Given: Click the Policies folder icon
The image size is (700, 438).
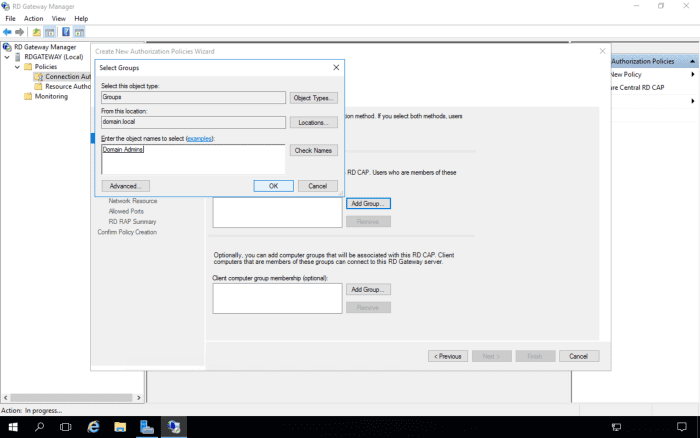Looking at the screenshot, I should pyautogui.click(x=28, y=67).
